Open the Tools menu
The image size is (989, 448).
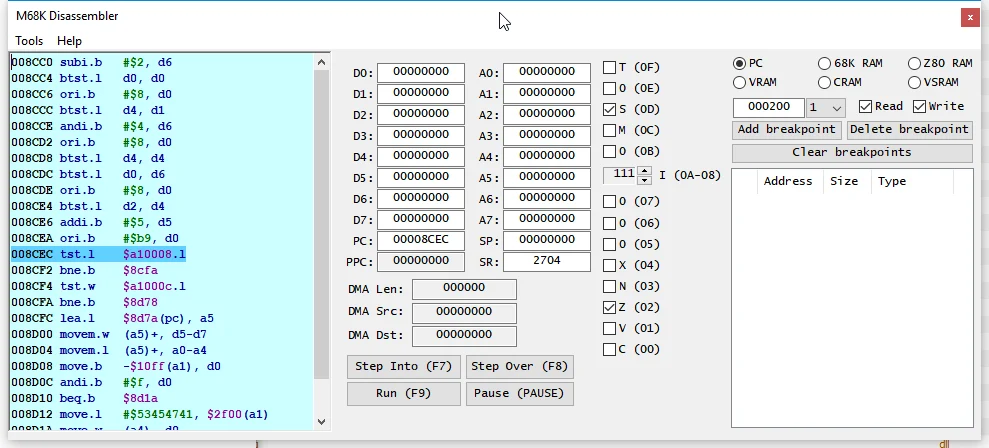point(29,41)
